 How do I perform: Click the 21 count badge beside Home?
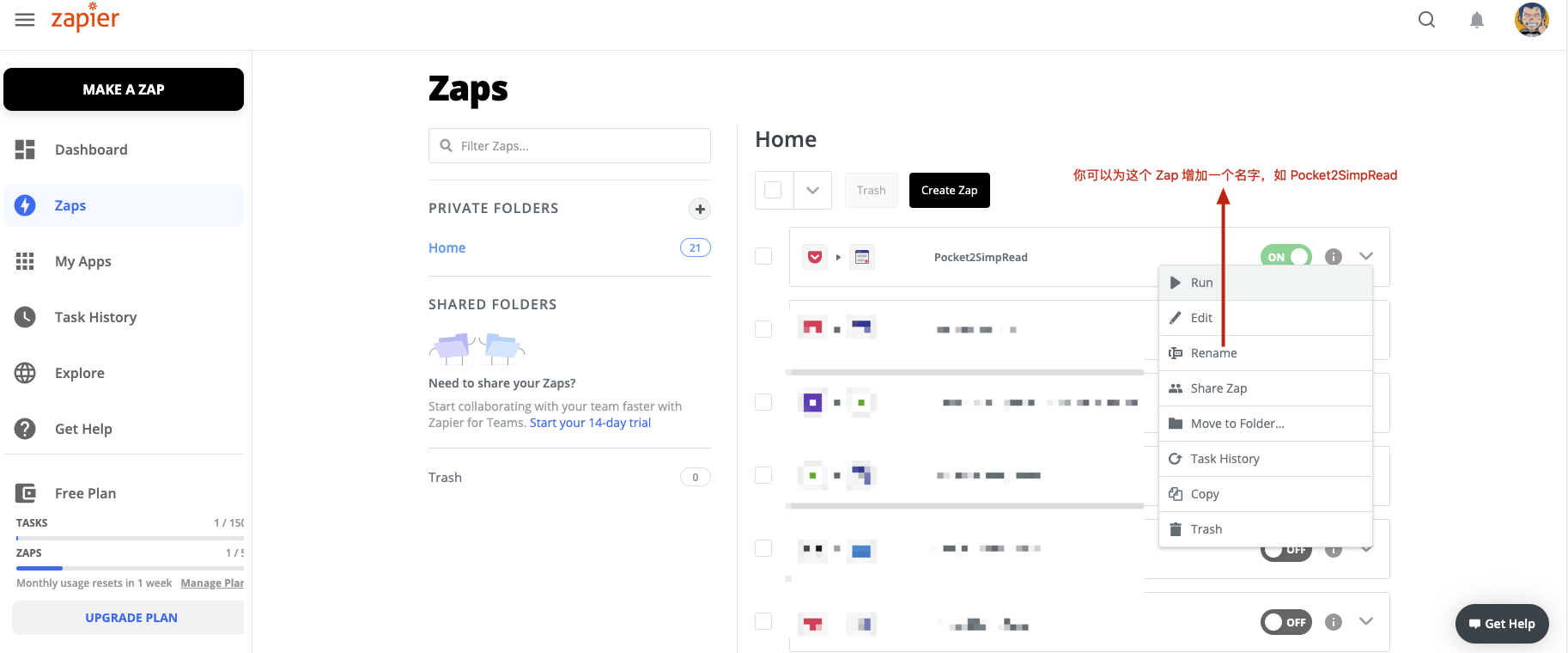pyautogui.click(x=696, y=247)
